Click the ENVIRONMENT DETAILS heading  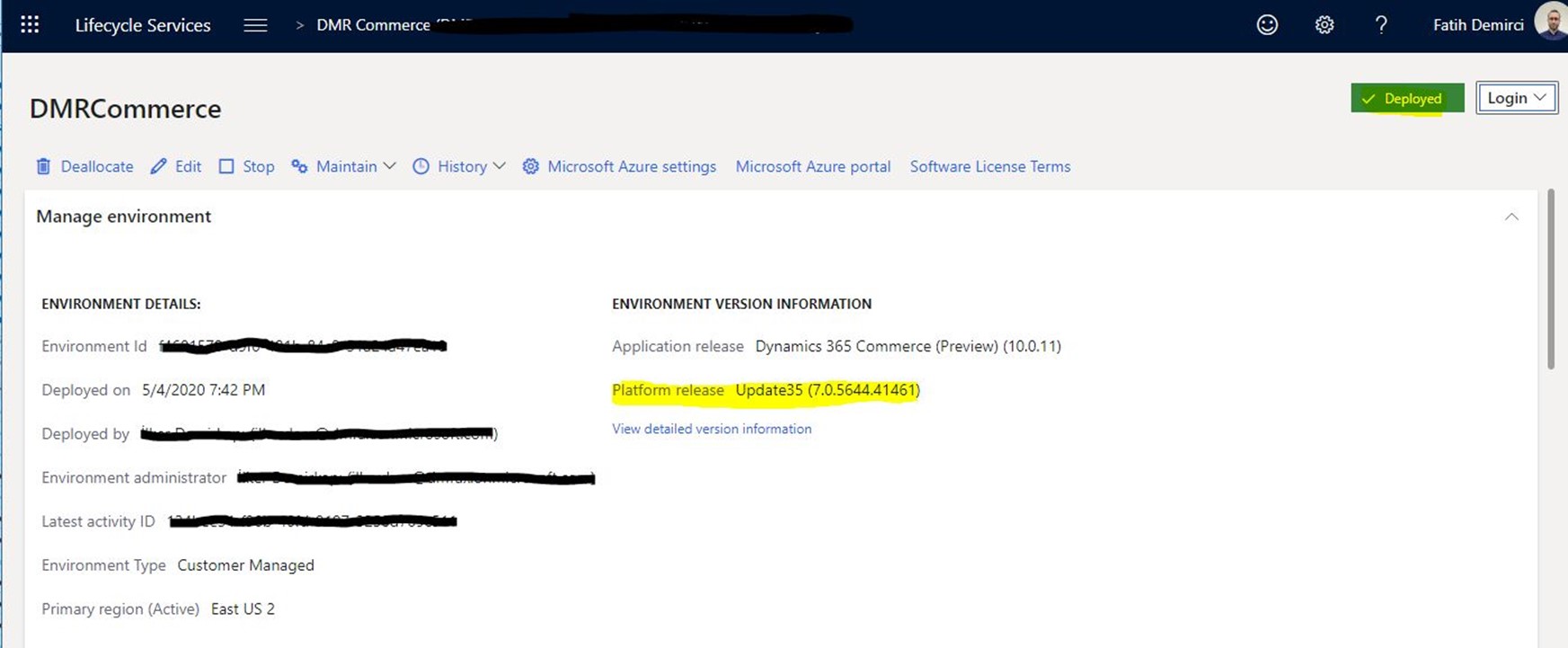click(x=120, y=304)
